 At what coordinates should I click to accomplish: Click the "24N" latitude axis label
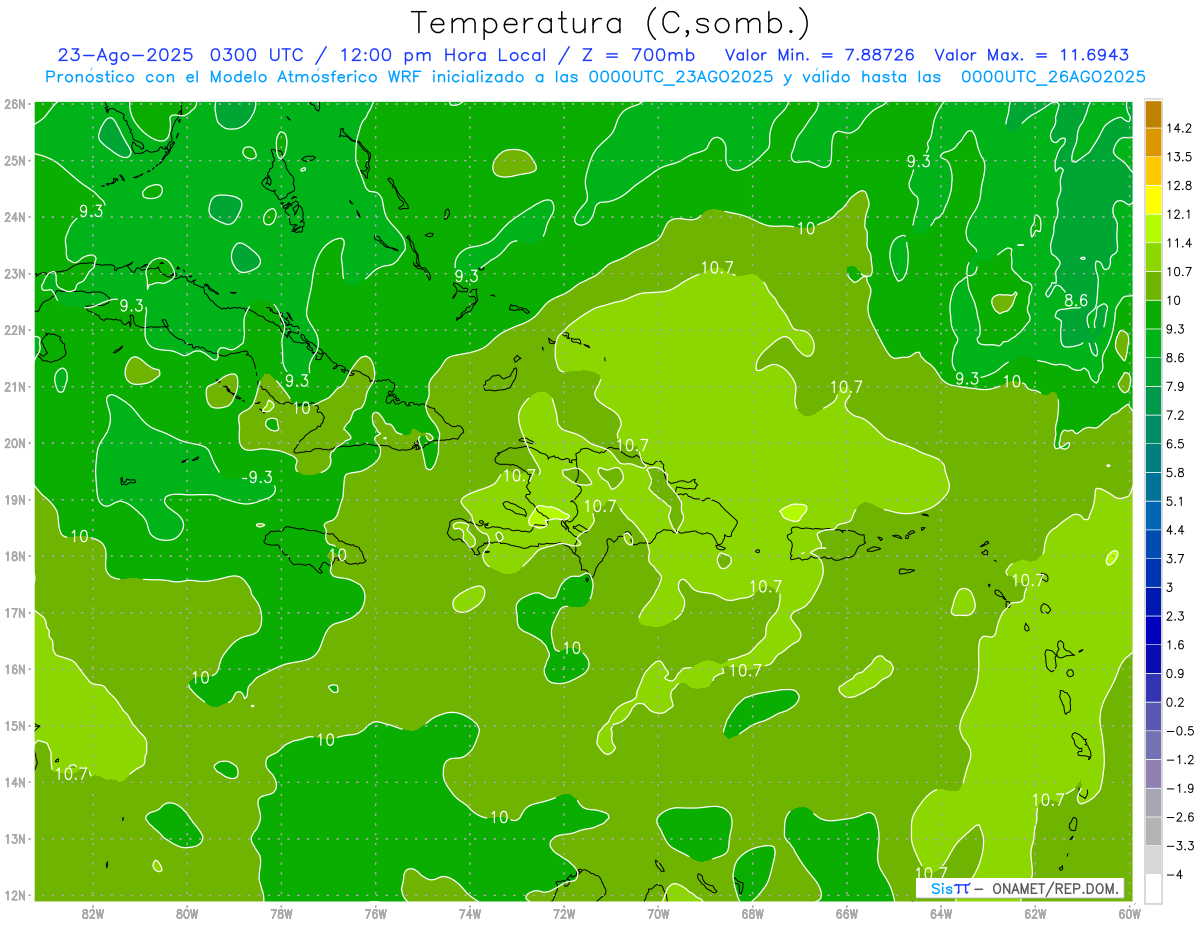(x=14, y=217)
